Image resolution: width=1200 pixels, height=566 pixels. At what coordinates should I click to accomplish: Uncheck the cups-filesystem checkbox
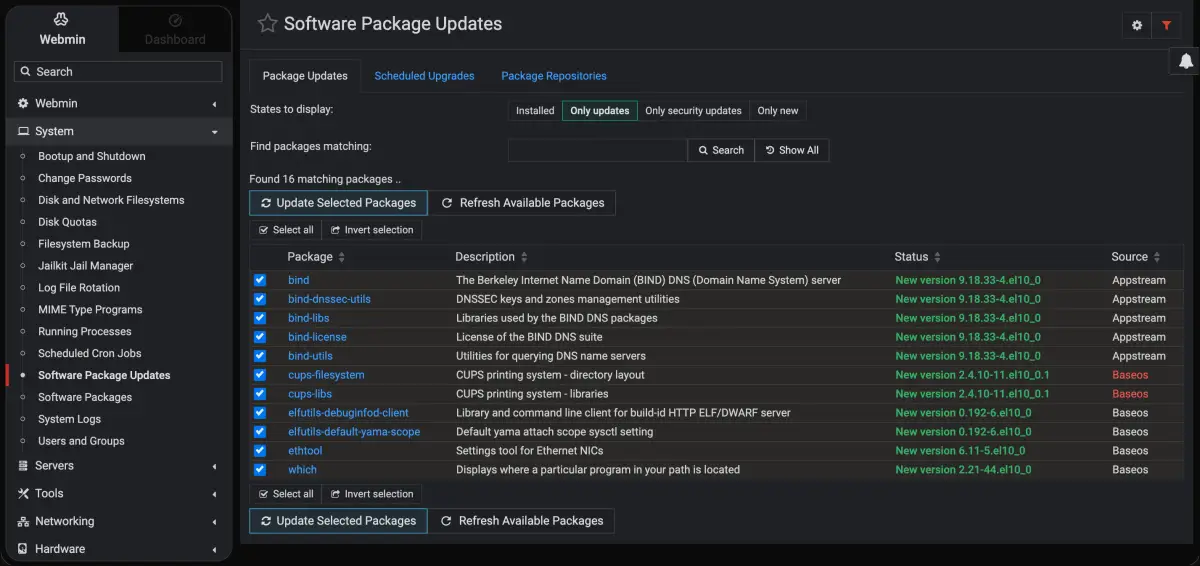(x=260, y=375)
